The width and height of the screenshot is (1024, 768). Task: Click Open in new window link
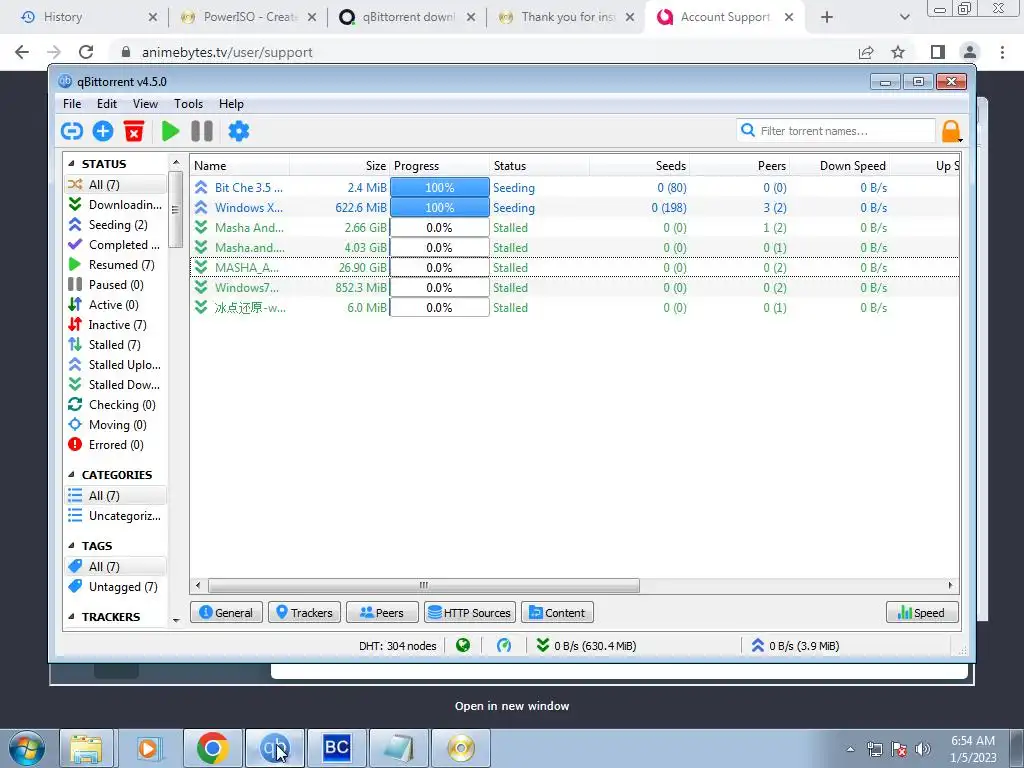coord(512,706)
